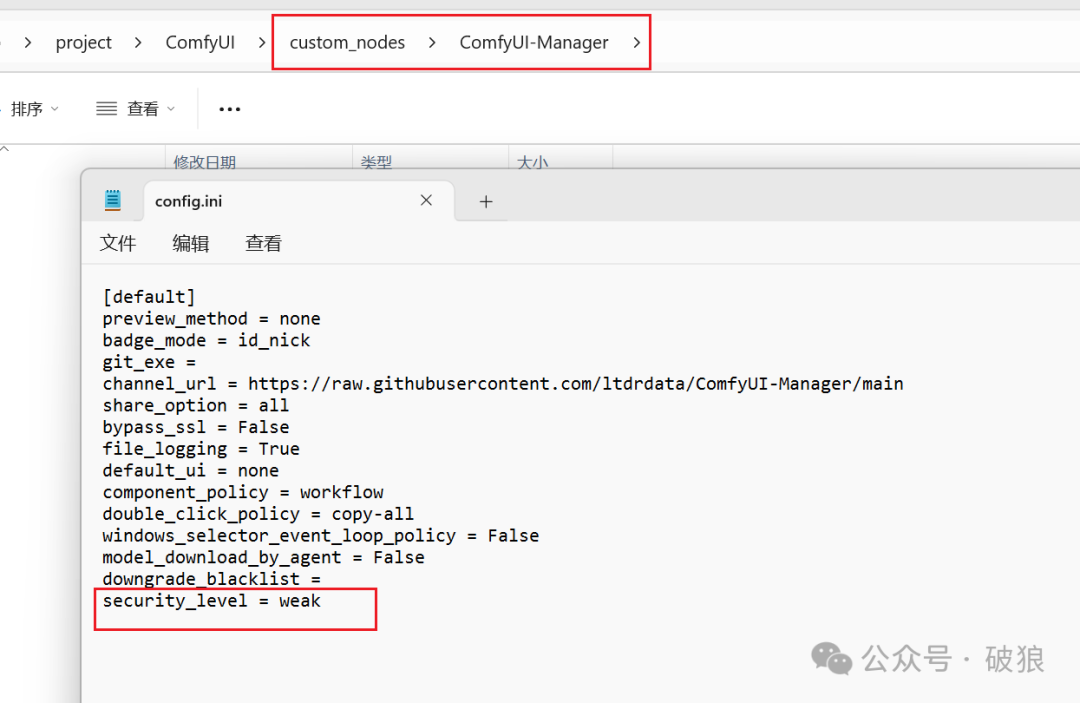Screen dimensions: 1080x703
Task: Sort by 类型 column header
Action: (376, 162)
